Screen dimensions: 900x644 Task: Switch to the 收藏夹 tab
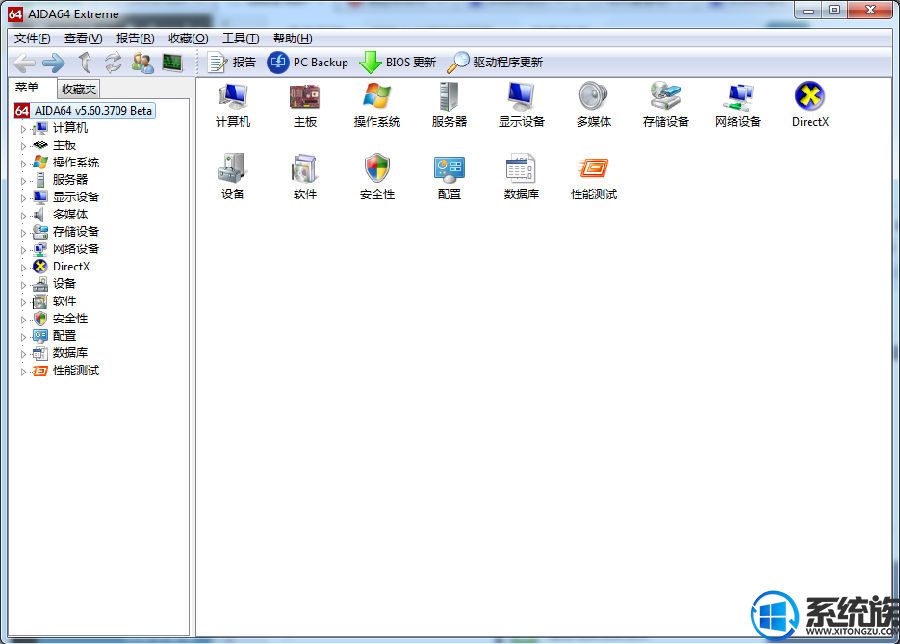coord(79,89)
